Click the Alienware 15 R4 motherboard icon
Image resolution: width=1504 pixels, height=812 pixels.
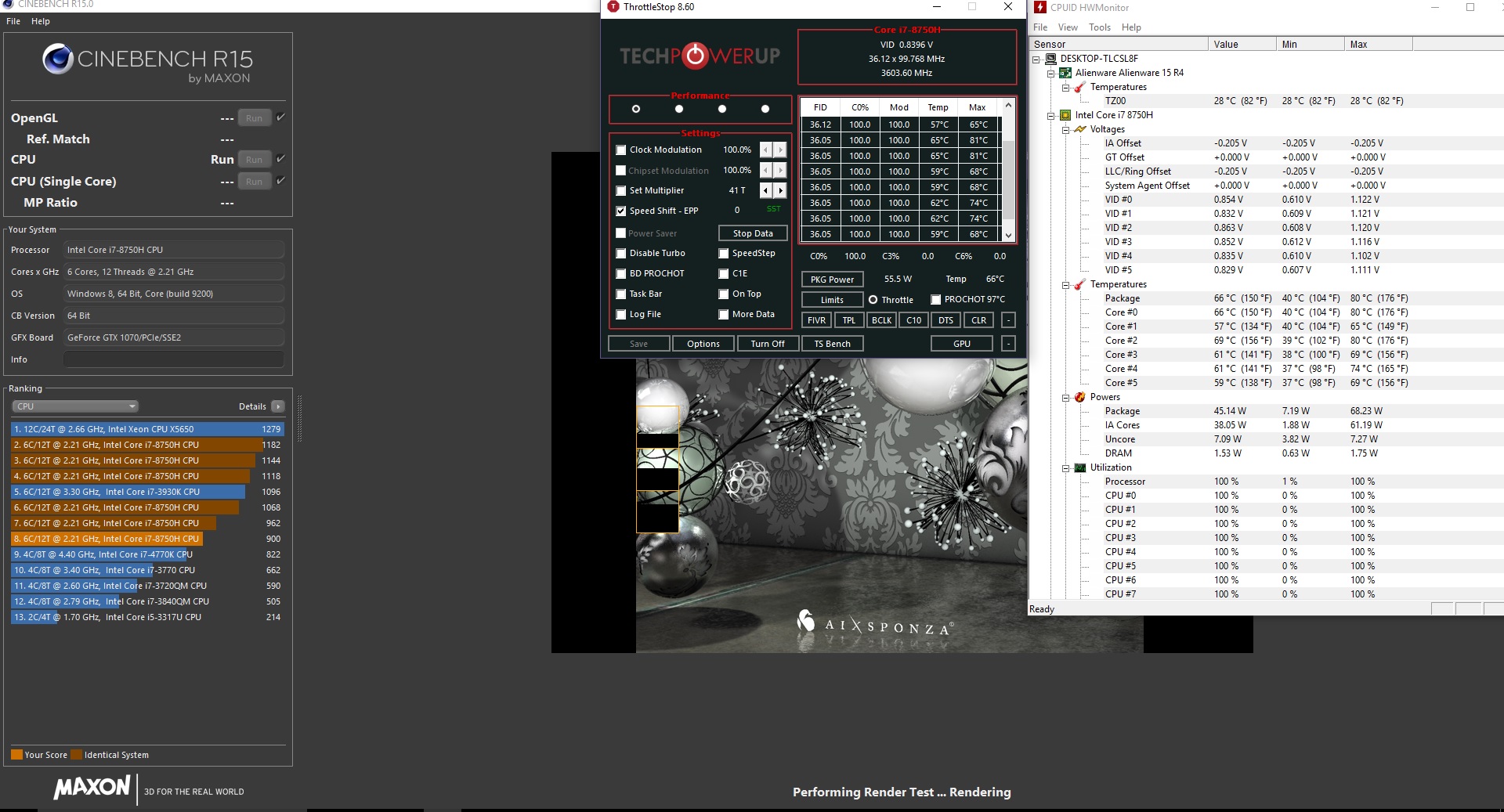[x=1065, y=73]
